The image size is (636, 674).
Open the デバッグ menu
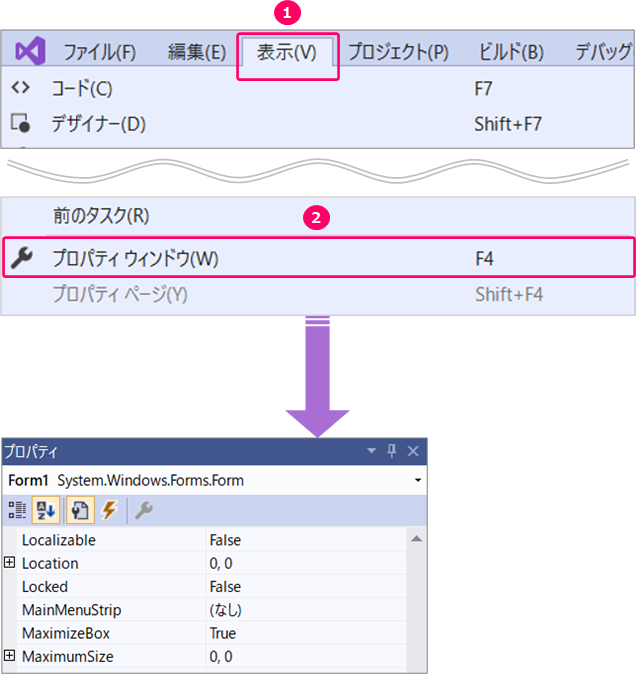click(604, 52)
